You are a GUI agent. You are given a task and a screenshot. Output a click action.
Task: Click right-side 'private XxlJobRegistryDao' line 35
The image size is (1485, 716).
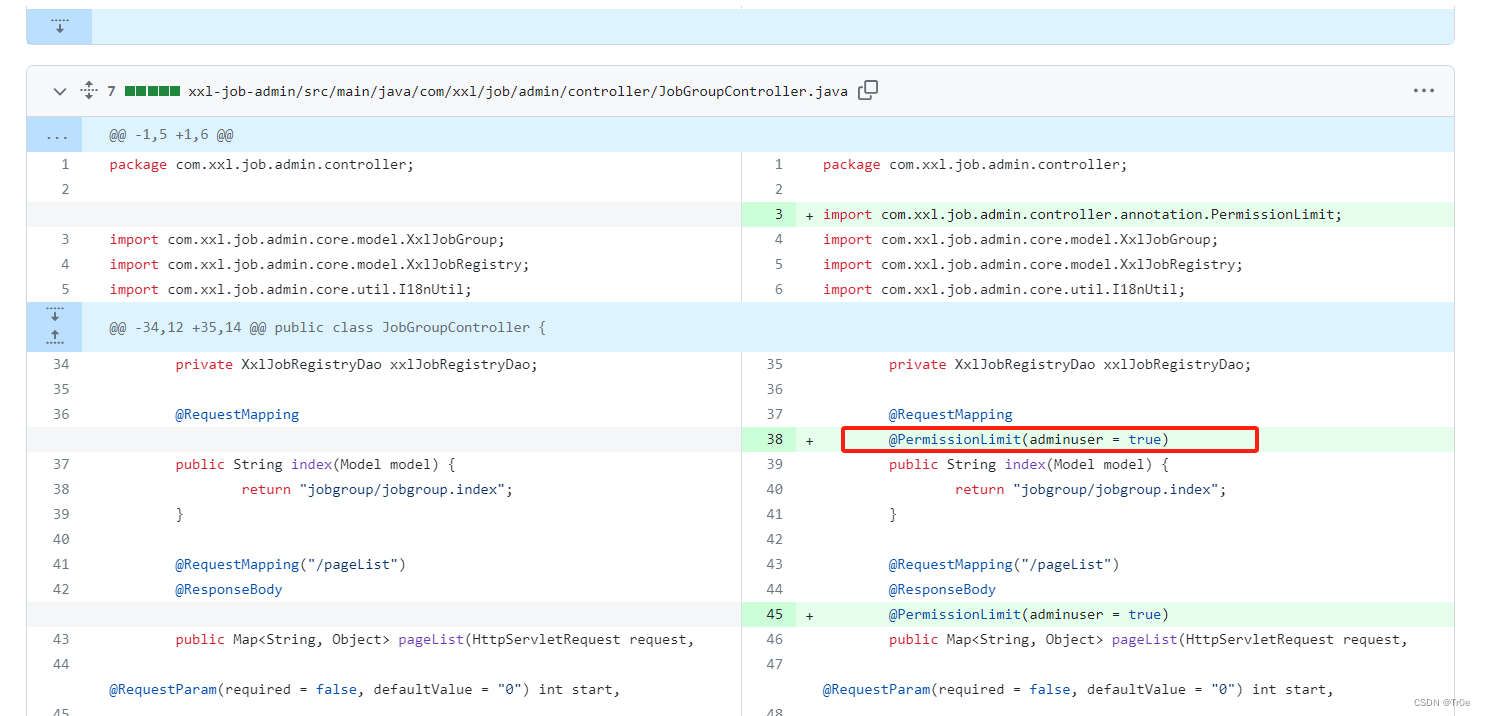click(x=1070, y=364)
